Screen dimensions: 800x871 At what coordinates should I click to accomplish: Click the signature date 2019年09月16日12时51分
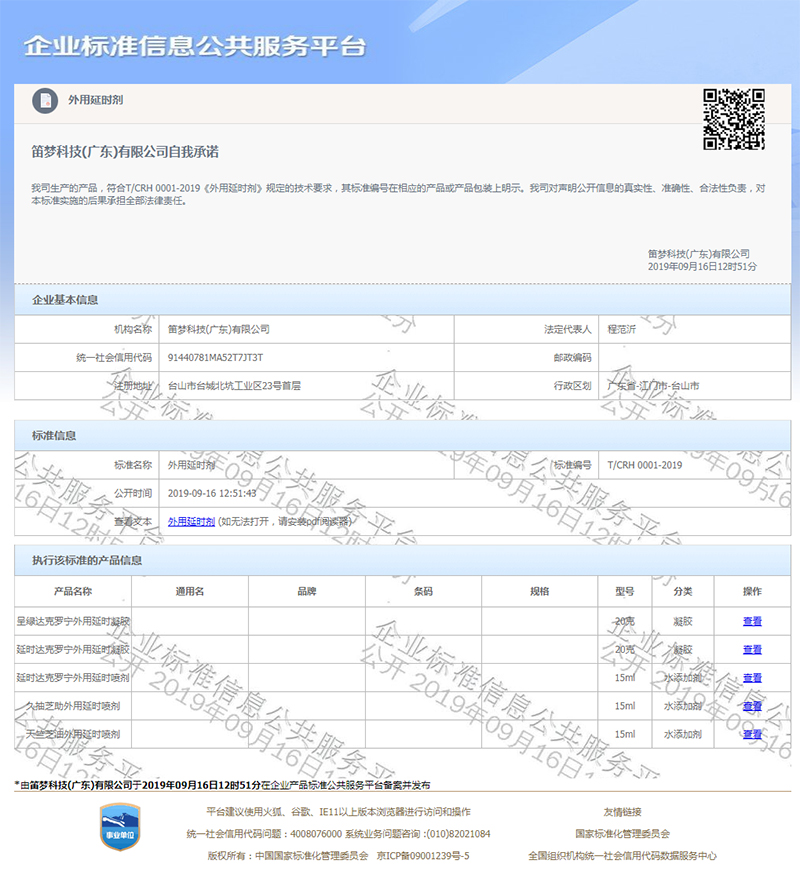point(702,267)
